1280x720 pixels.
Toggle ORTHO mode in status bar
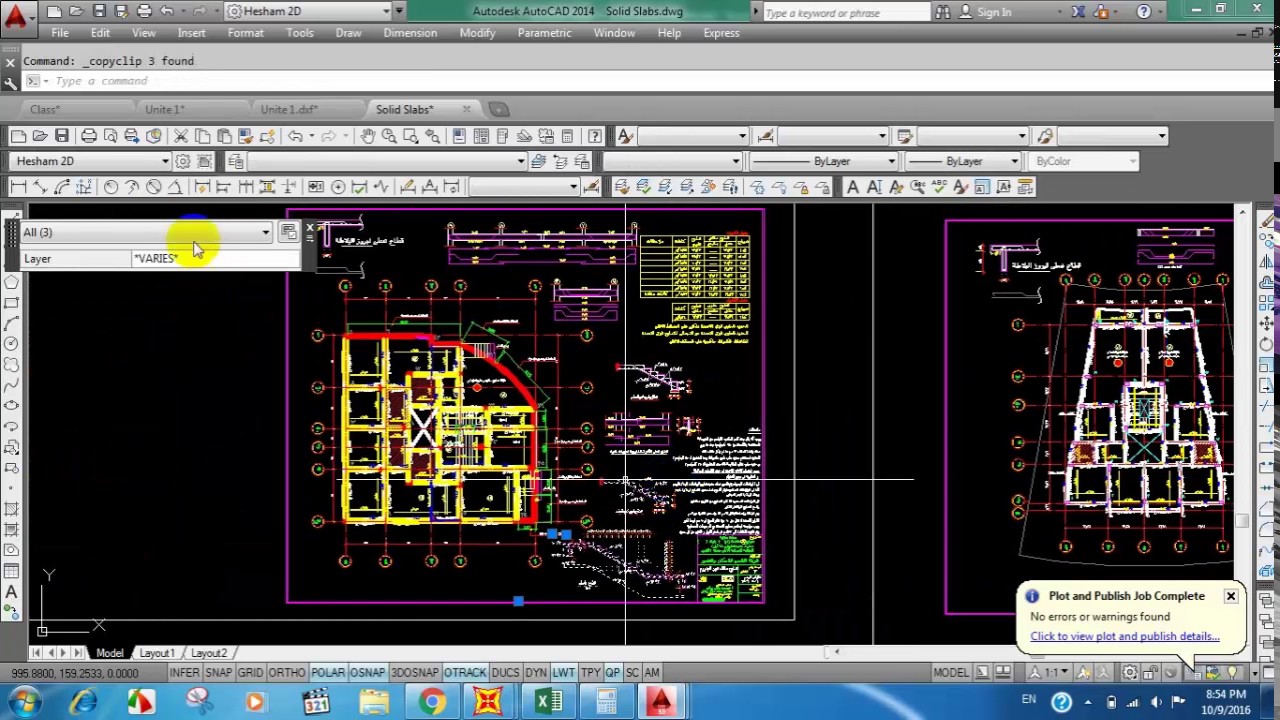pyautogui.click(x=287, y=673)
